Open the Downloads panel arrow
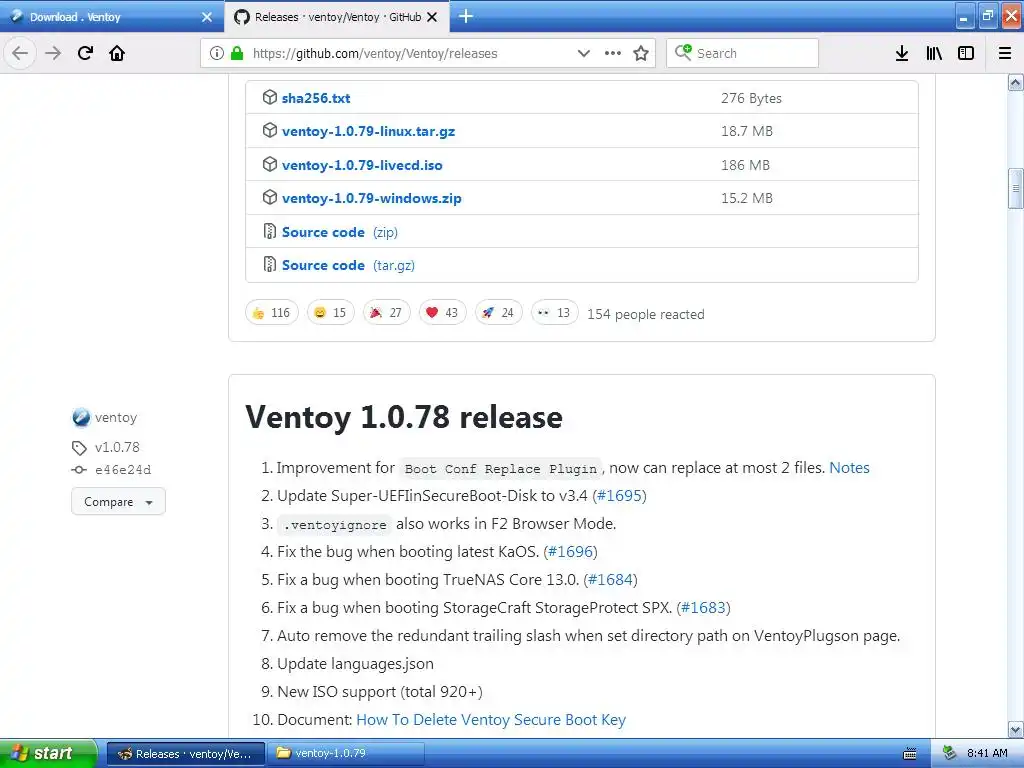Image resolution: width=1024 pixels, height=768 pixels. [902, 54]
